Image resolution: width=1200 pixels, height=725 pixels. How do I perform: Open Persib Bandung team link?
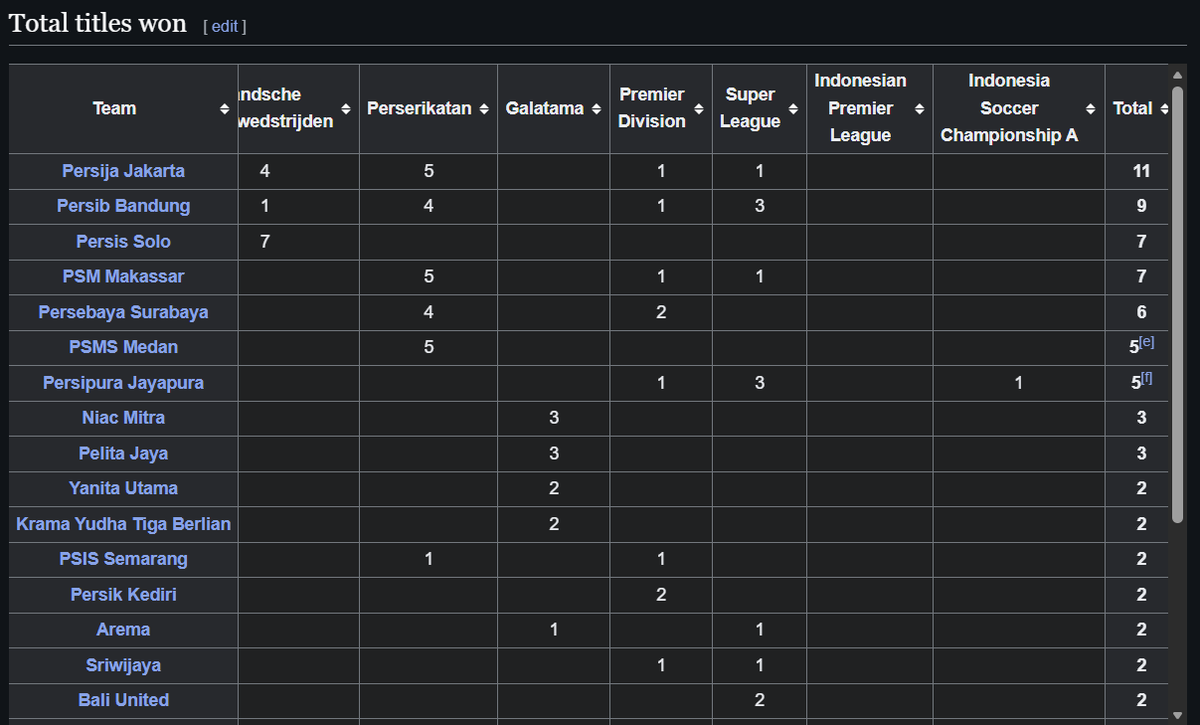pos(123,206)
